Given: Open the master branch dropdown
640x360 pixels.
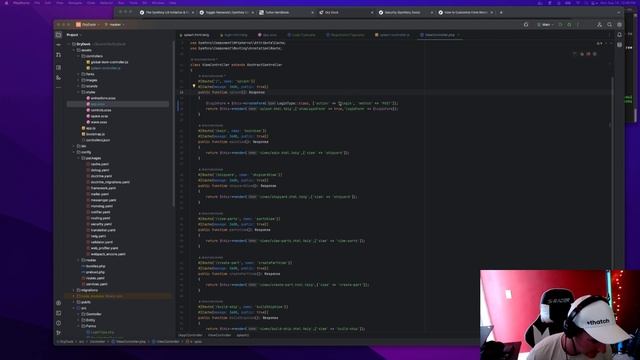Looking at the screenshot, I should (115, 25).
